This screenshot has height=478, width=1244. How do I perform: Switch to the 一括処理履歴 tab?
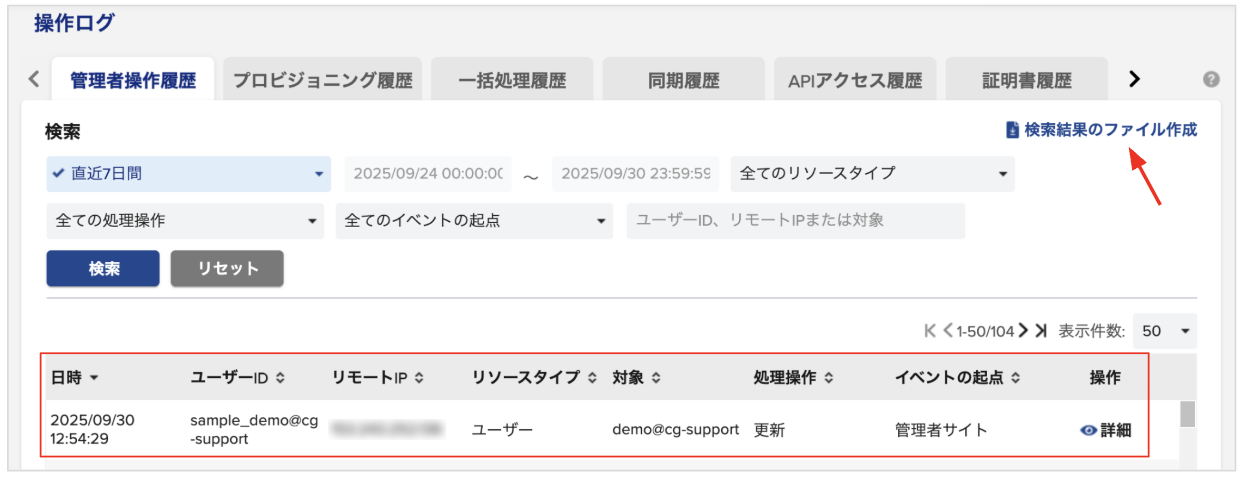pyautogui.click(x=512, y=80)
